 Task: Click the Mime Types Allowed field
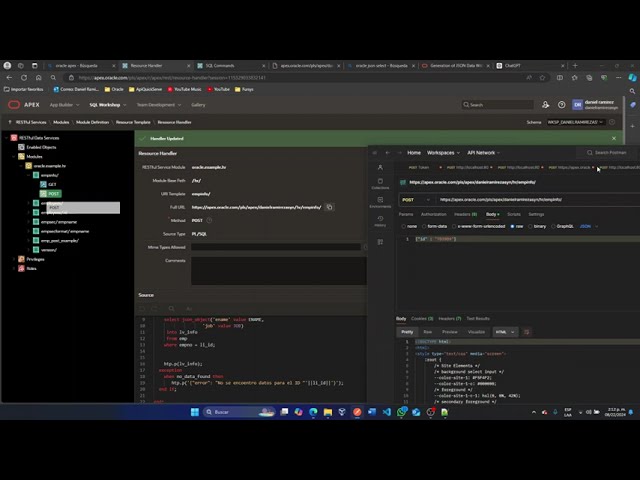coord(276,247)
